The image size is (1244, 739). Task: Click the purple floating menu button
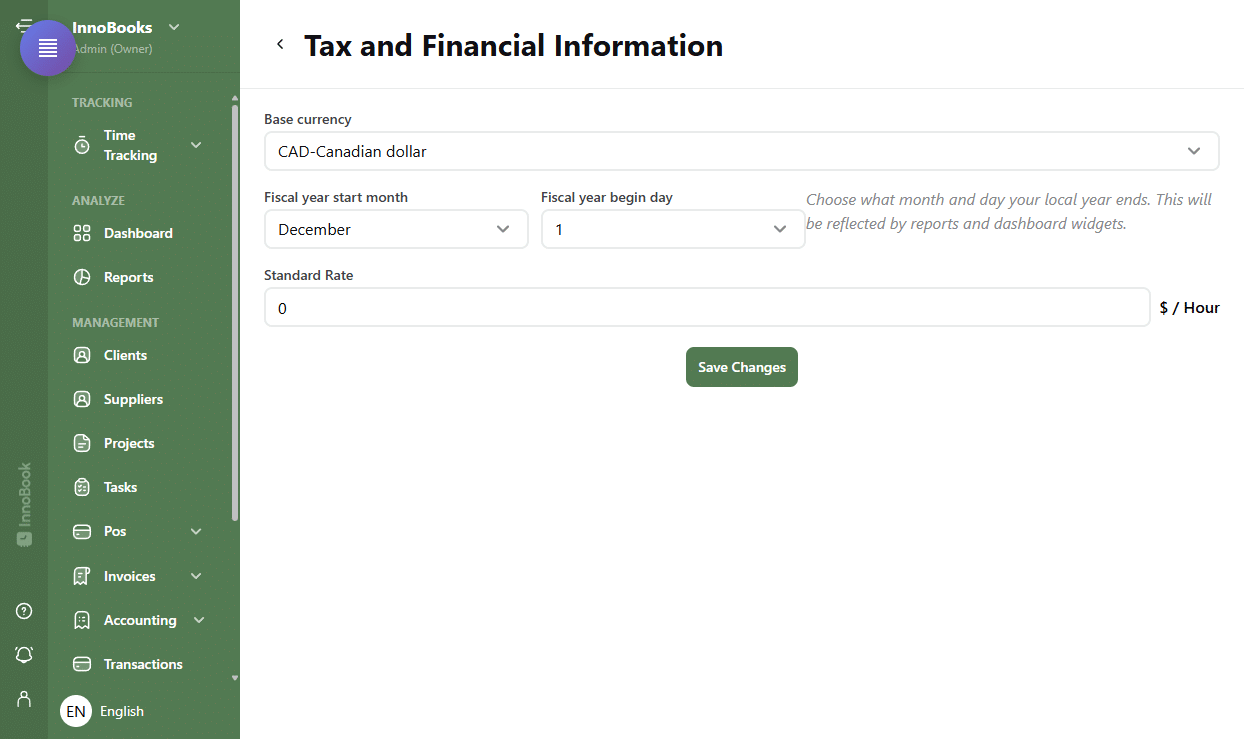pyautogui.click(x=48, y=48)
